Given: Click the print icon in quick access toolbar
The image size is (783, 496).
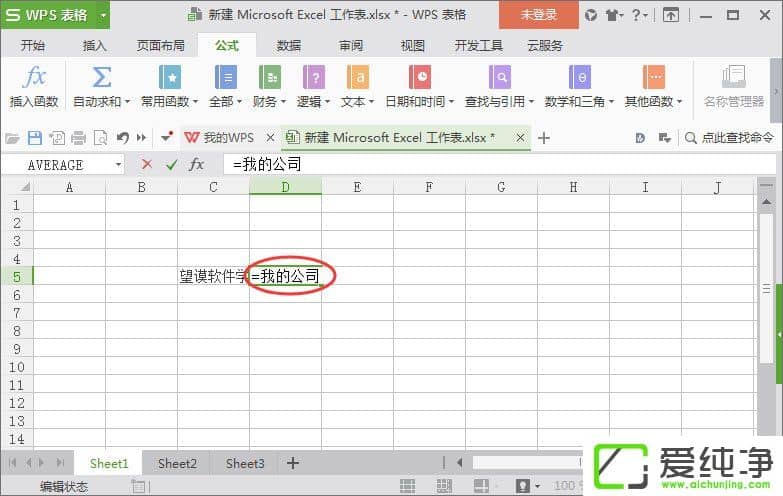Looking at the screenshot, I should click(78, 138).
